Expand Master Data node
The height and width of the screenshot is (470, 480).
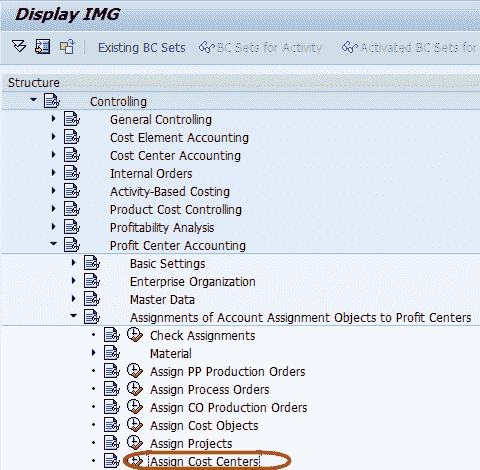pyautogui.click(x=73, y=298)
